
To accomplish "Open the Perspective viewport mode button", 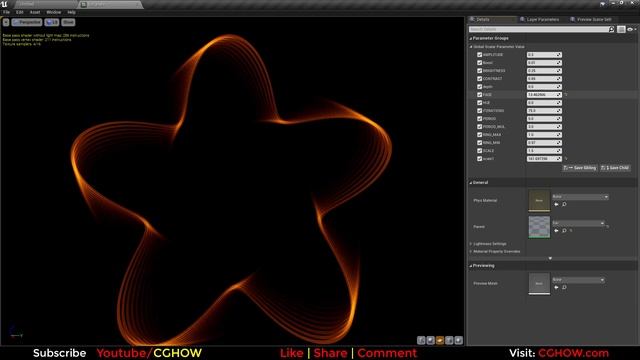I will coord(27,22).
